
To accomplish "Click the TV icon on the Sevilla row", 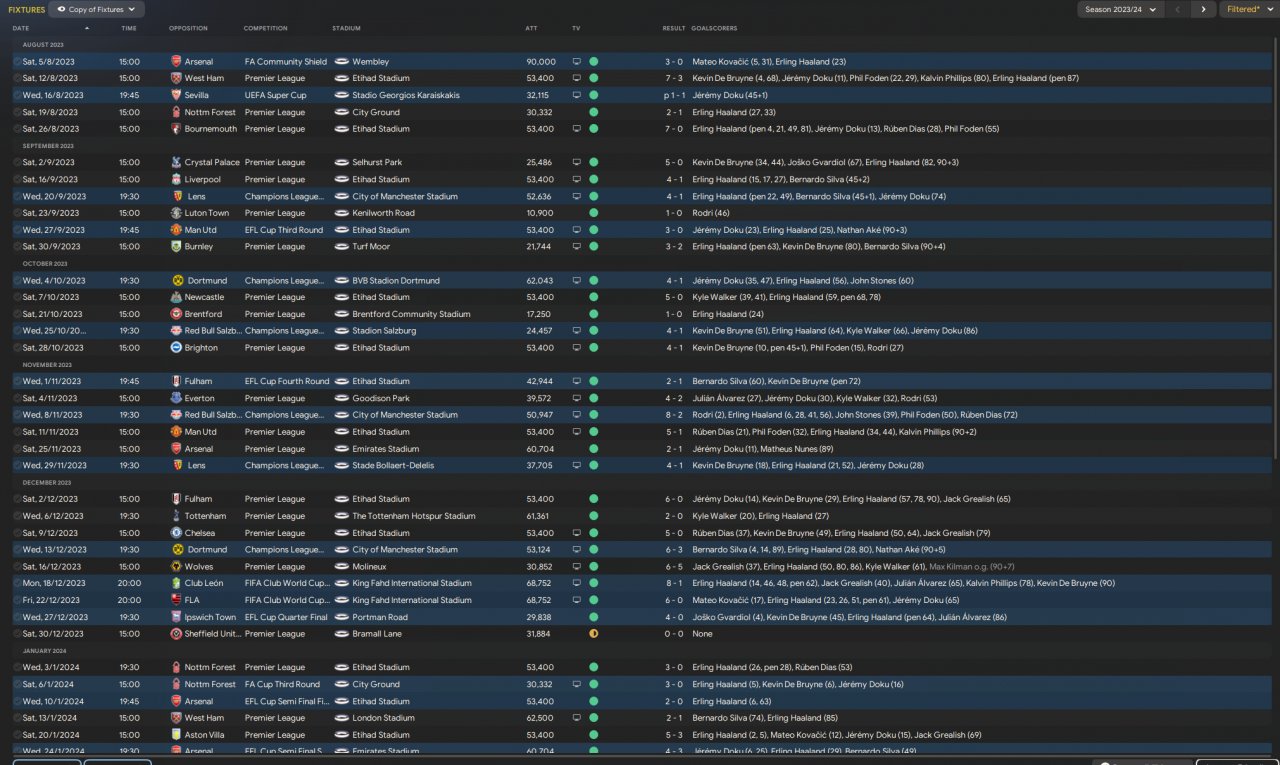I will pyautogui.click(x=576, y=95).
